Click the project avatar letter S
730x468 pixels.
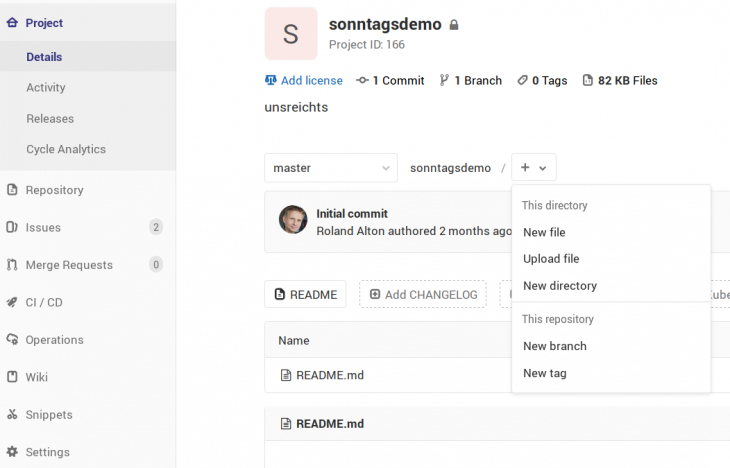click(291, 34)
